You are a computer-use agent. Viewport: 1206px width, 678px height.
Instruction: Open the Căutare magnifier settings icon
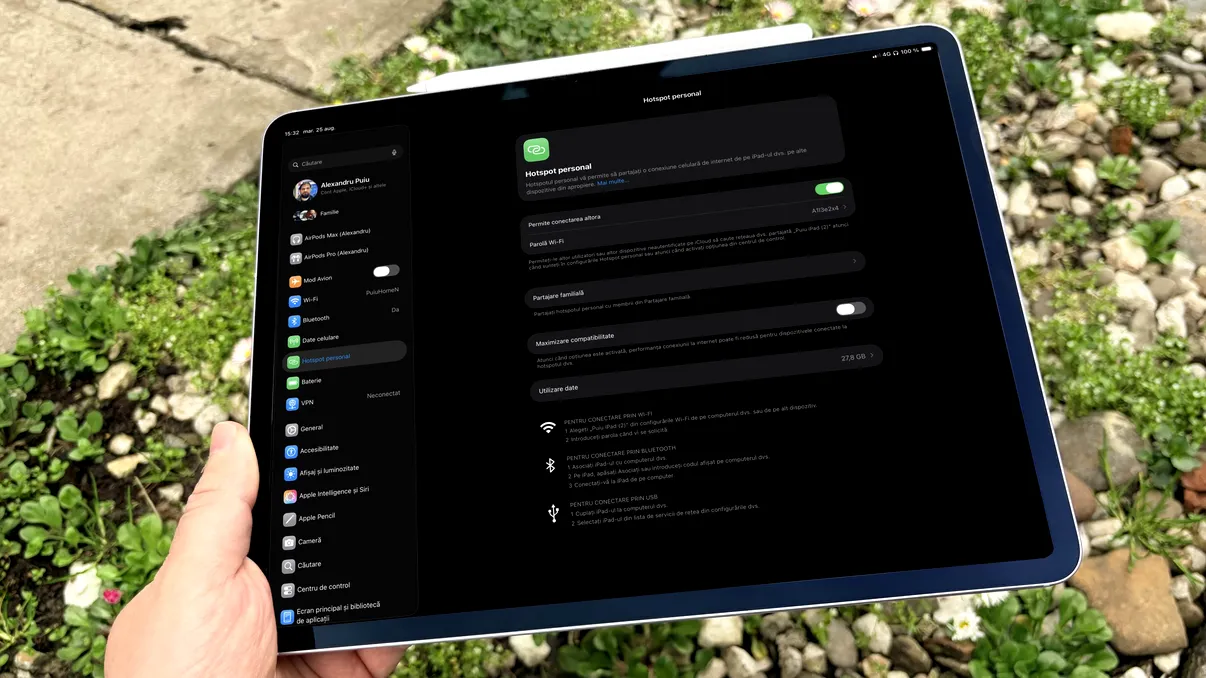click(x=288, y=567)
